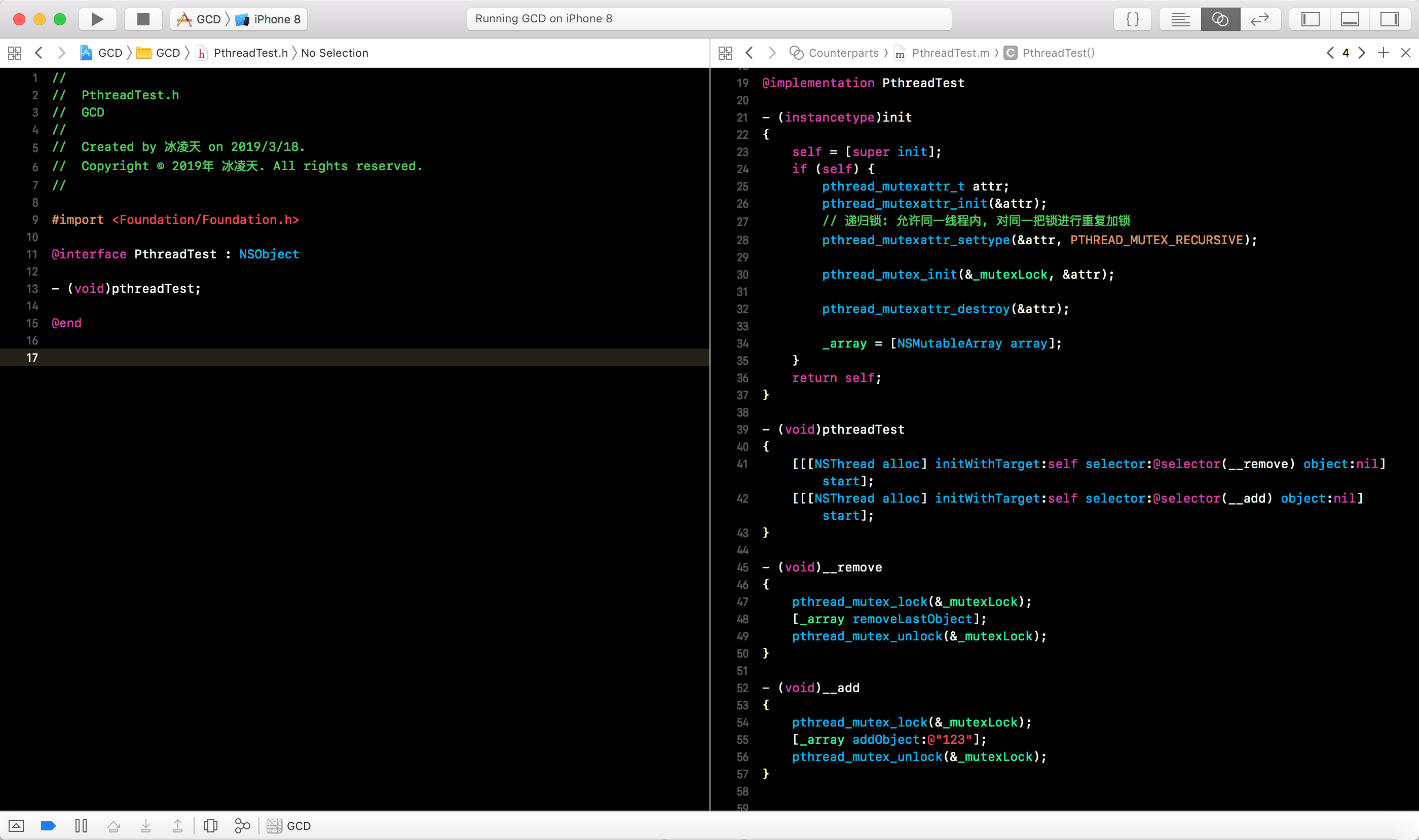Screen dimensions: 1419x840
Task: Switch to the Standard editor
Action: coord(1180,19)
